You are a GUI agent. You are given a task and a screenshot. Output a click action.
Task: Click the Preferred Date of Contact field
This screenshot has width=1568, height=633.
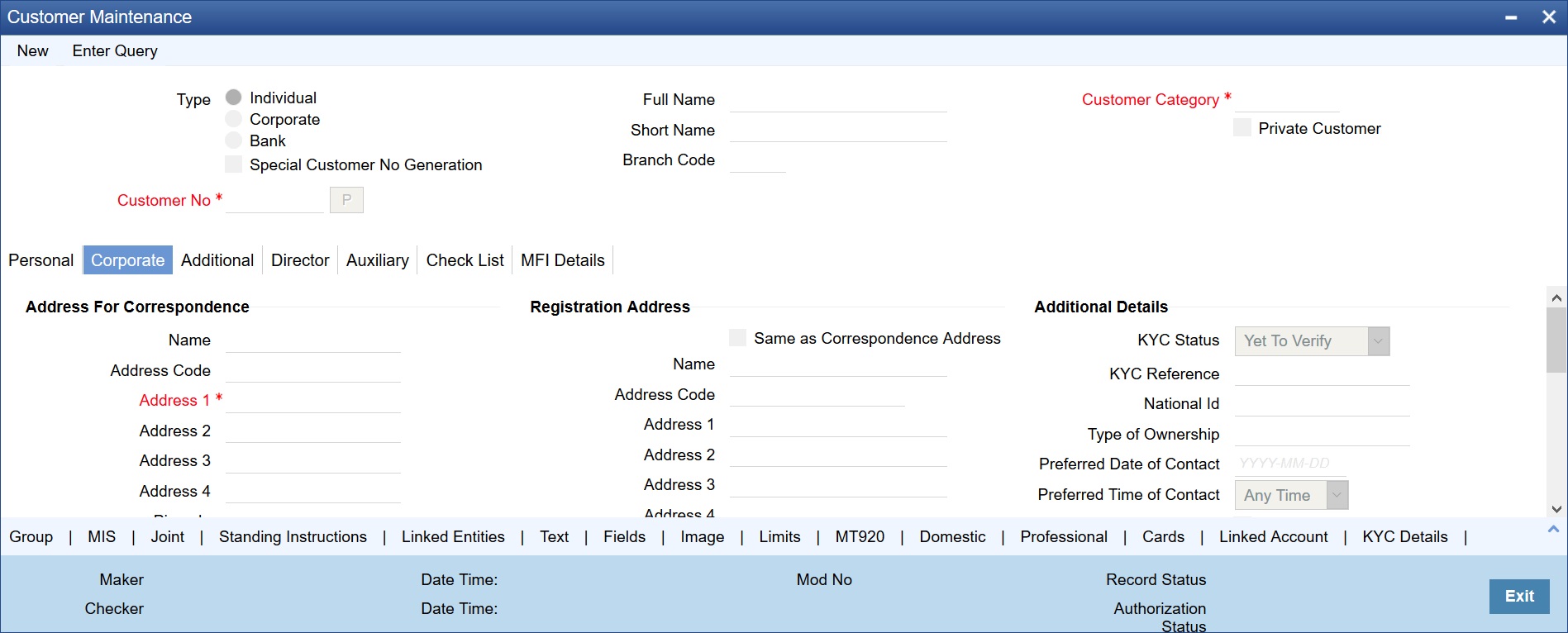[1290, 464]
